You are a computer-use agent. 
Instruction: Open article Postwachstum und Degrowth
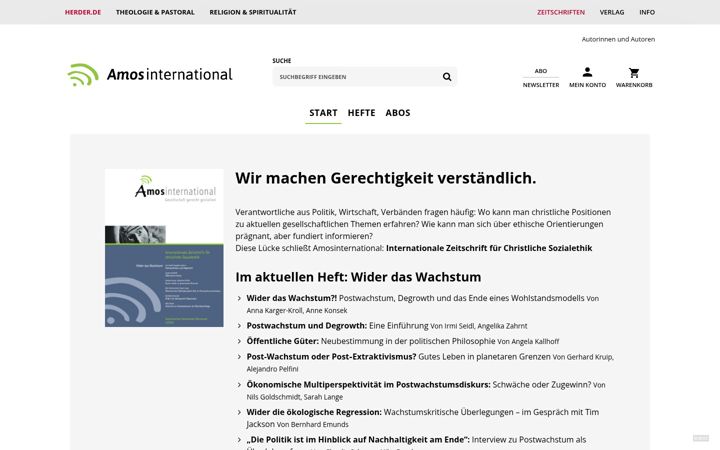(307, 326)
